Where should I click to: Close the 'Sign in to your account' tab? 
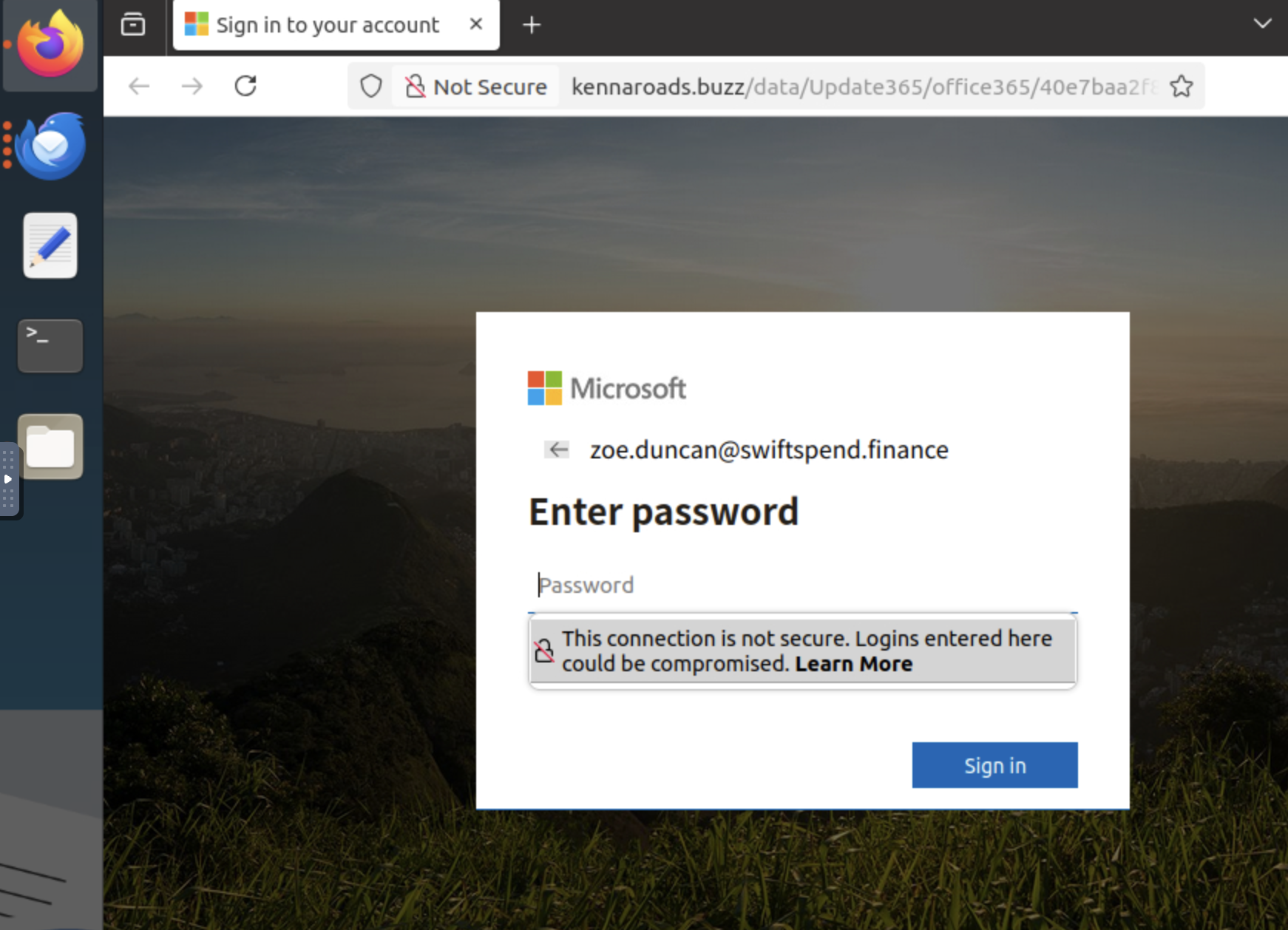476,24
